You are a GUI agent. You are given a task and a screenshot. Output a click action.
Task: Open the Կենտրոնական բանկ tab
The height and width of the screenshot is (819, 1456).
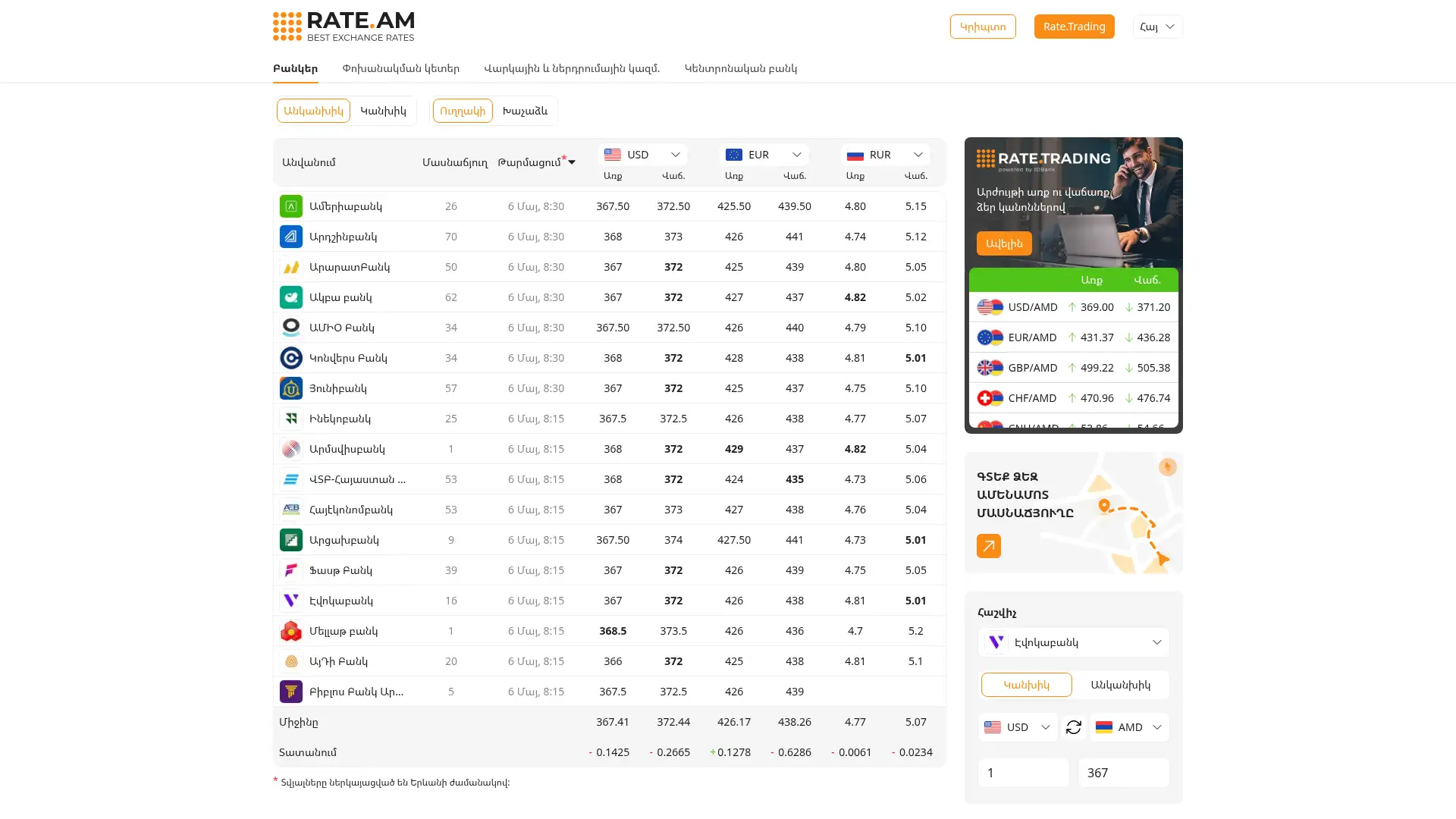coord(741,68)
